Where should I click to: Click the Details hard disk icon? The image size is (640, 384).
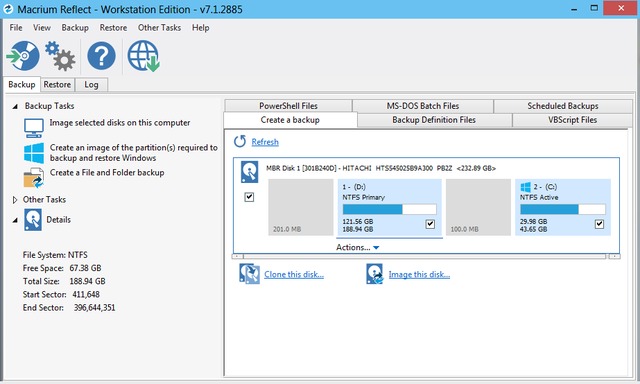(x=33, y=220)
